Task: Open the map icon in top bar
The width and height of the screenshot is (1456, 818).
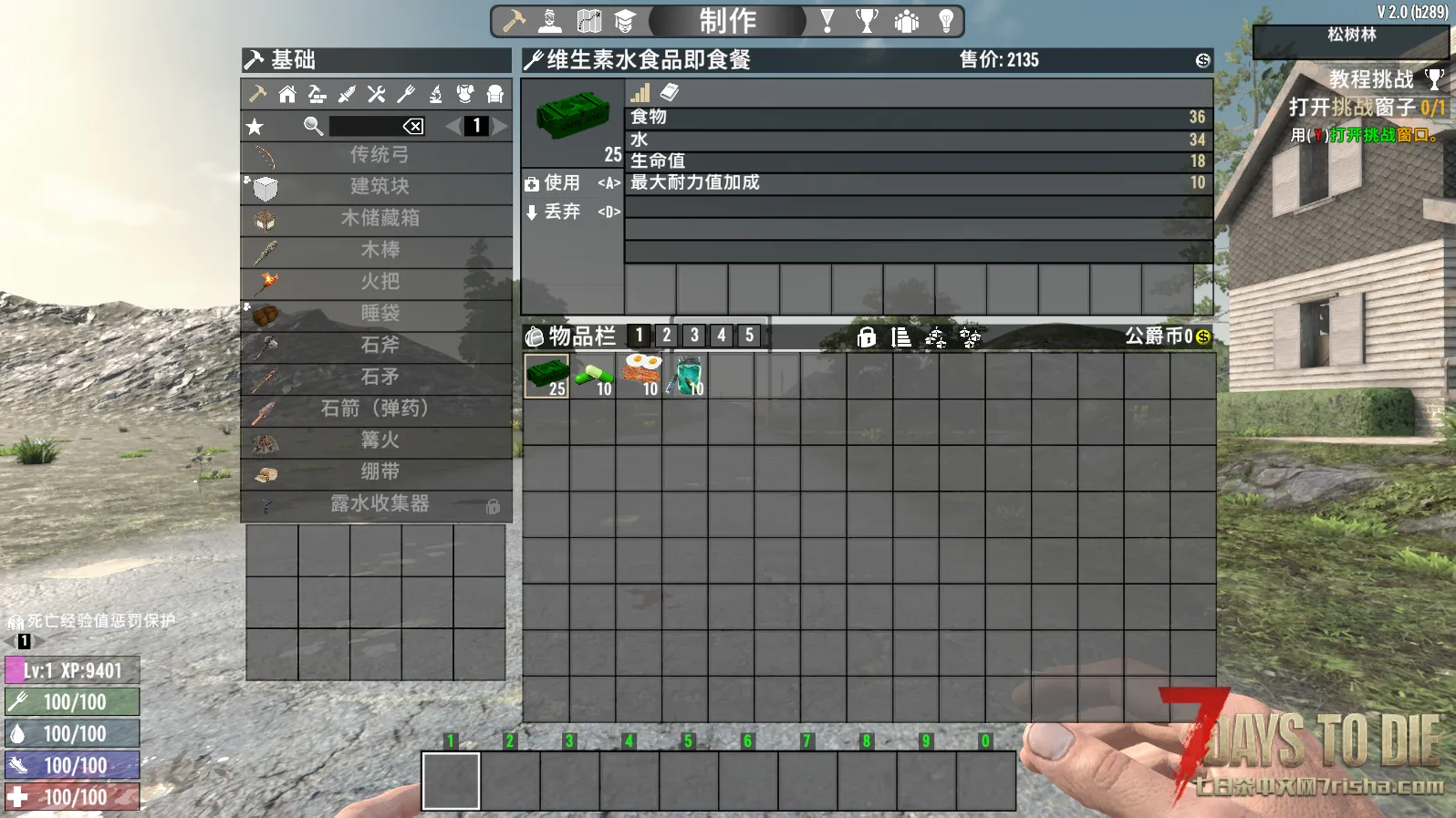Action: pos(589,20)
